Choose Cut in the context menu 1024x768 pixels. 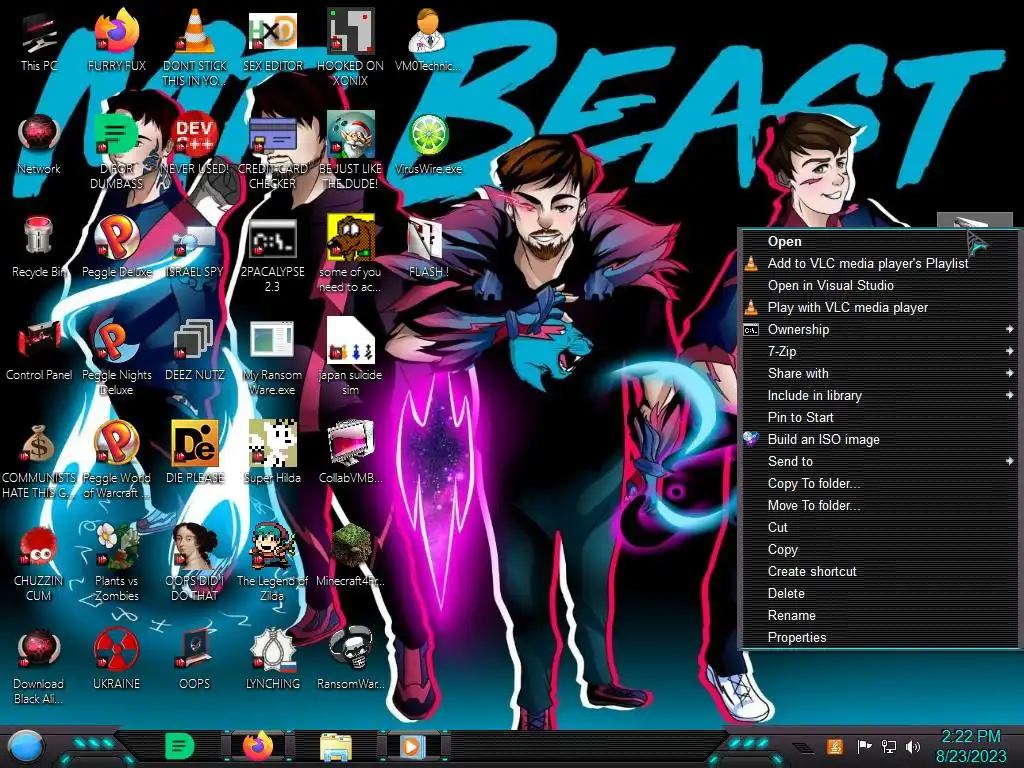880,528
